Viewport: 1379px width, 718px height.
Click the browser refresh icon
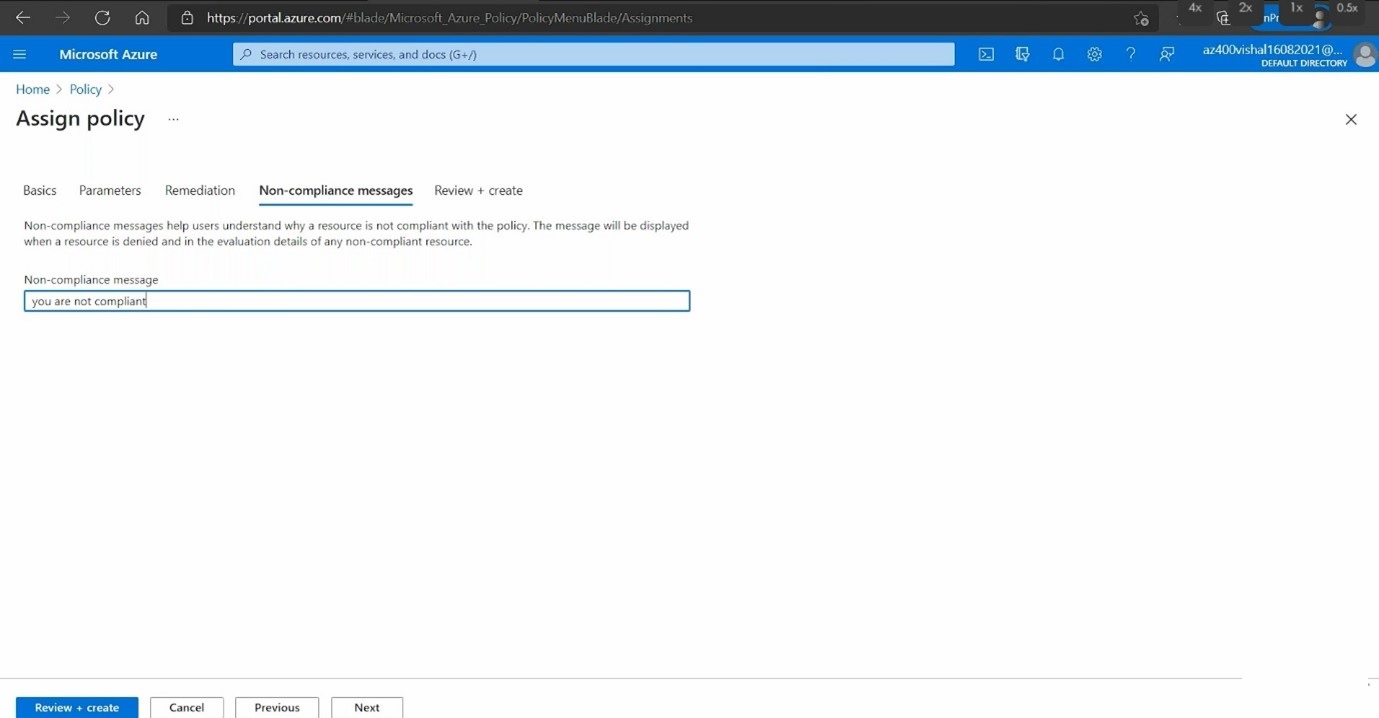tap(102, 18)
